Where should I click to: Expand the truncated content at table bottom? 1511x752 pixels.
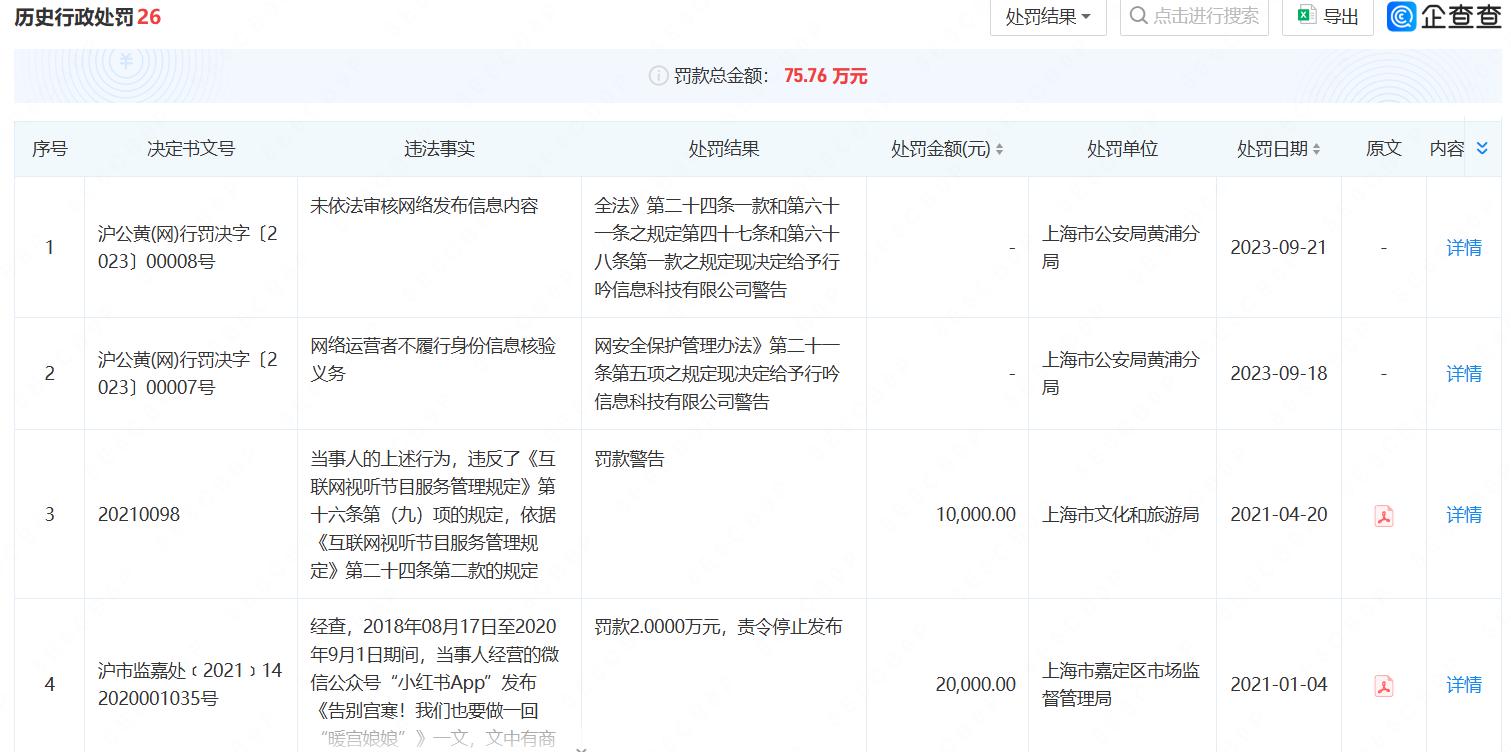(581, 747)
